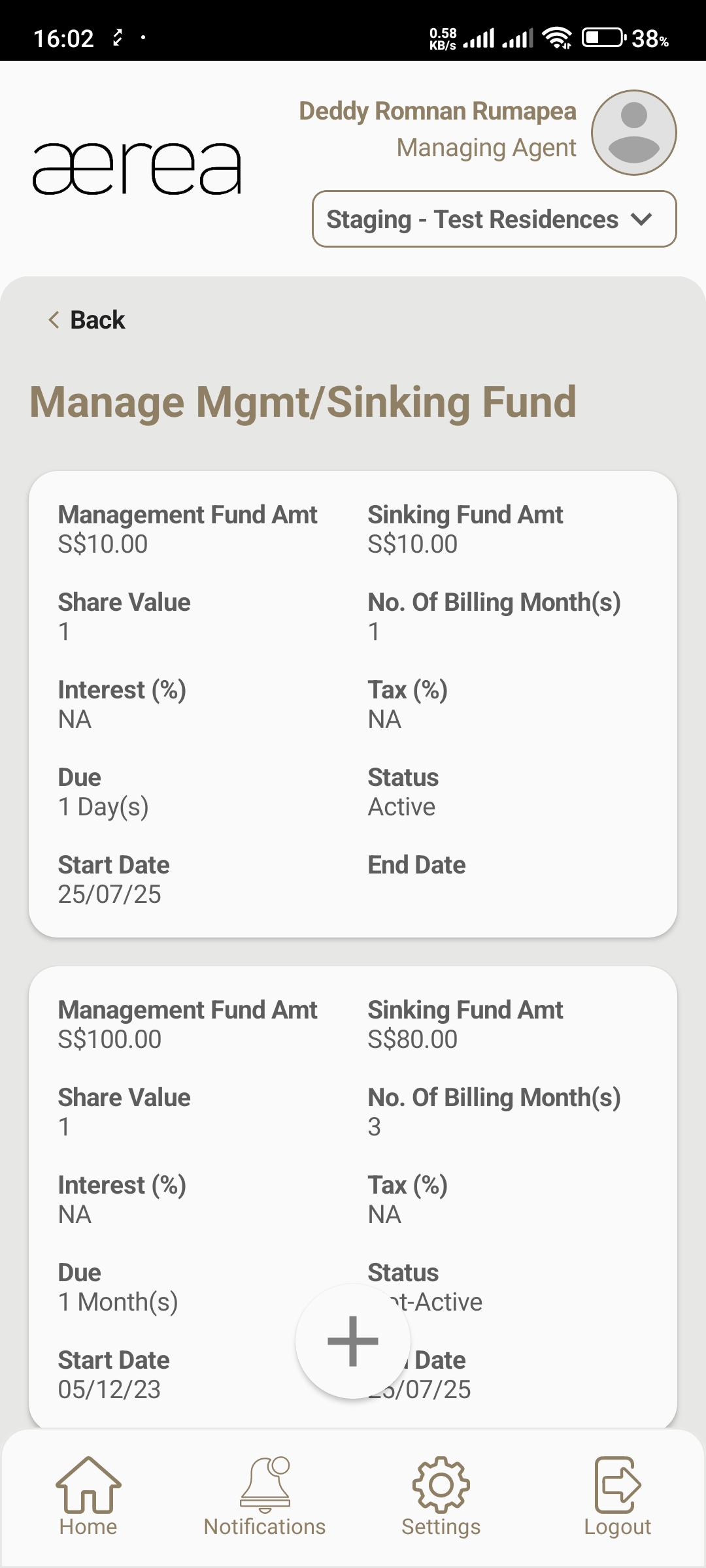Image resolution: width=706 pixels, height=1568 pixels.
Task: Check the Wi-Fi status bar icon
Action: pos(557,38)
